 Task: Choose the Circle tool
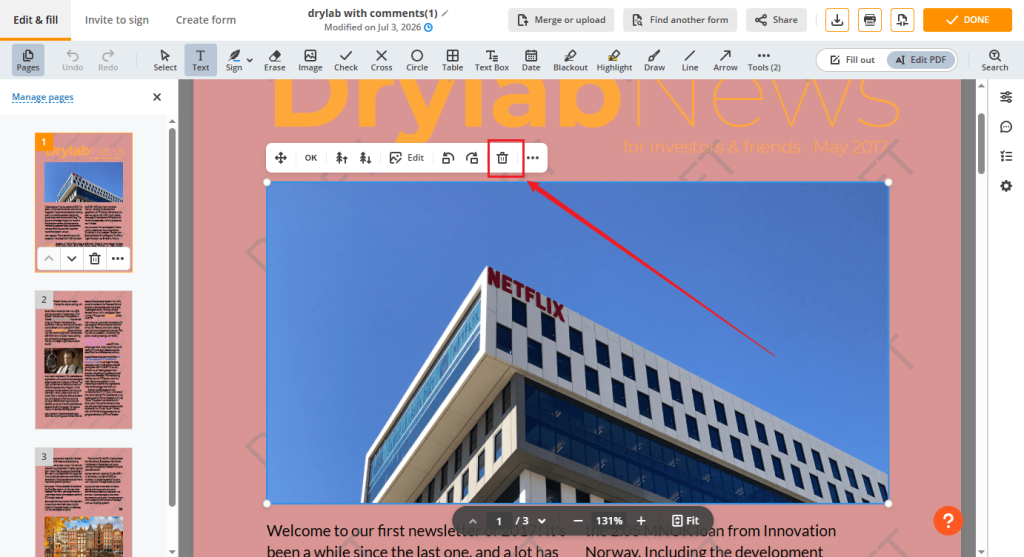click(417, 59)
